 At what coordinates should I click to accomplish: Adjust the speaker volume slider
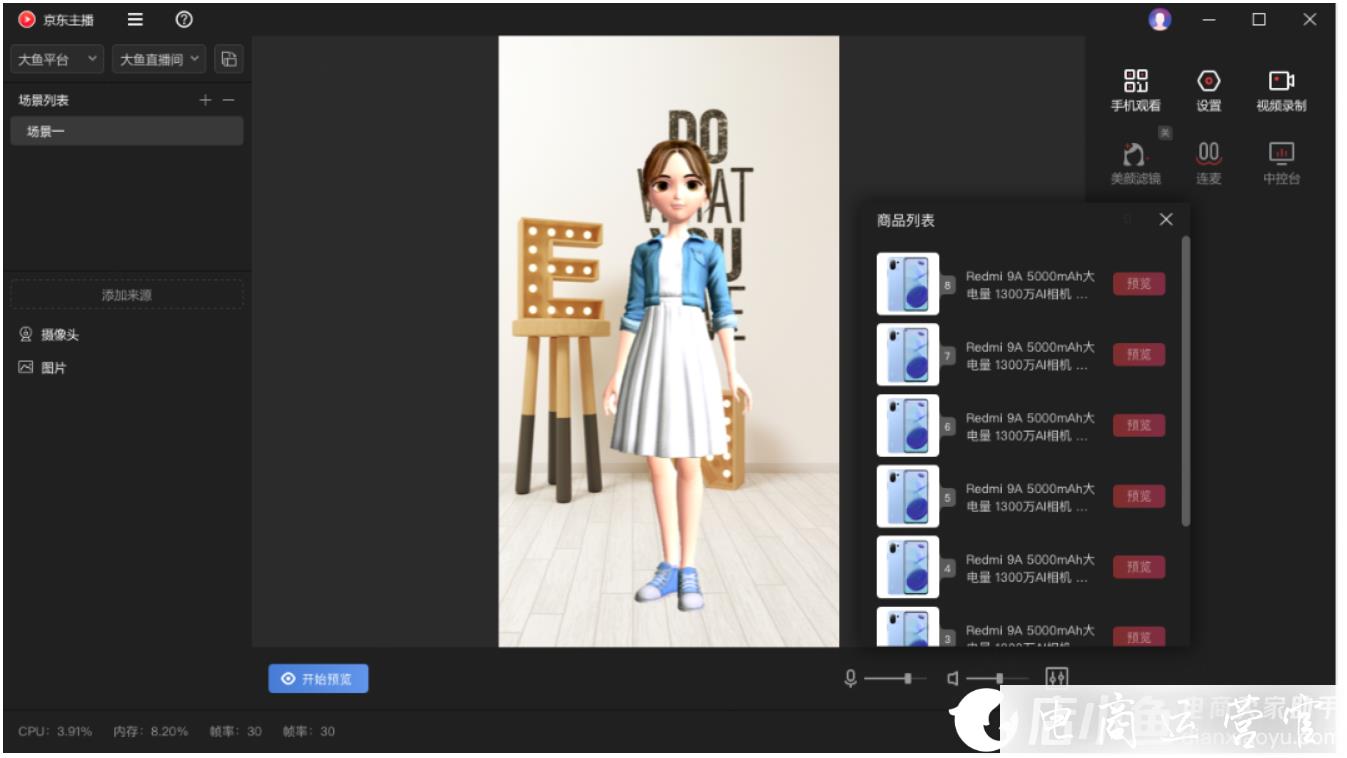pos(999,679)
